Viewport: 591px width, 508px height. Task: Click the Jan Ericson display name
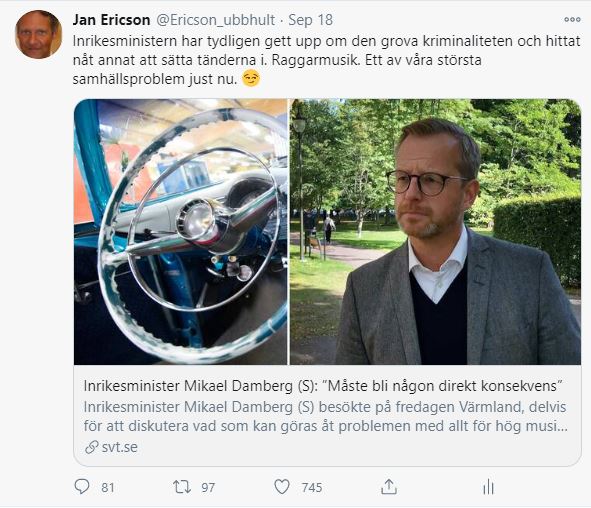pyautogui.click(x=111, y=20)
